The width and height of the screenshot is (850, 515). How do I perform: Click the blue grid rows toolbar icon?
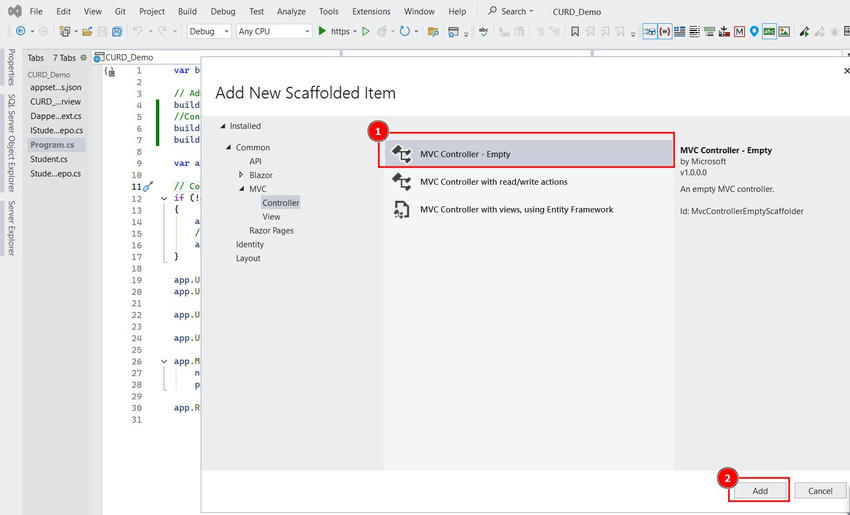coord(680,31)
